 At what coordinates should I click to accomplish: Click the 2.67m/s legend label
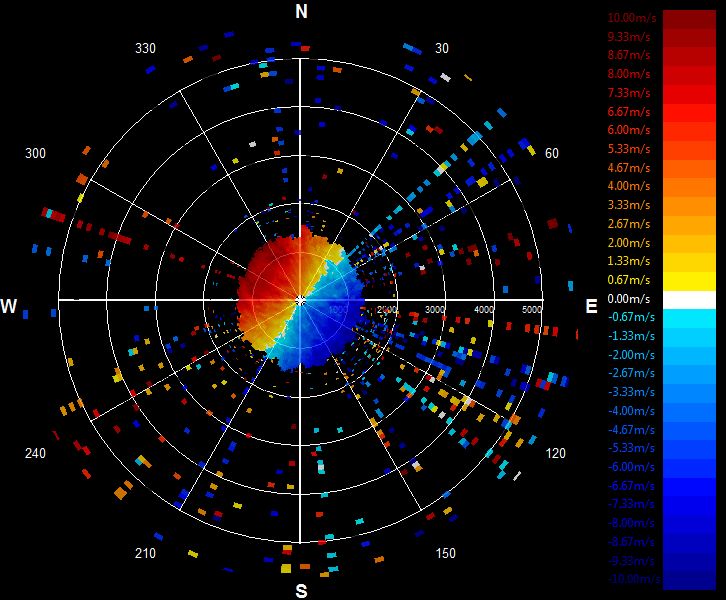(x=629, y=224)
